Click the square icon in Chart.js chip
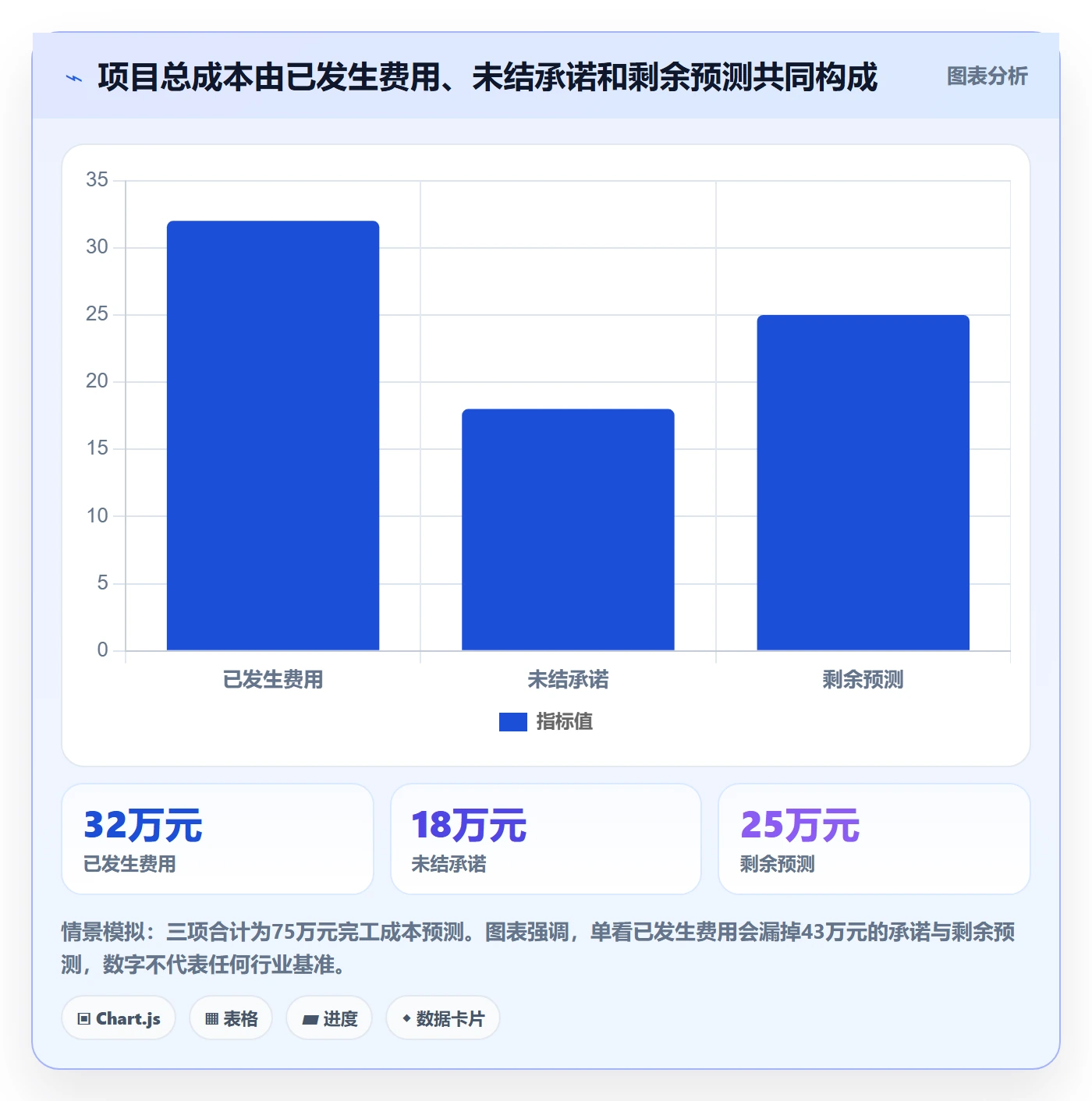 tap(84, 1019)
